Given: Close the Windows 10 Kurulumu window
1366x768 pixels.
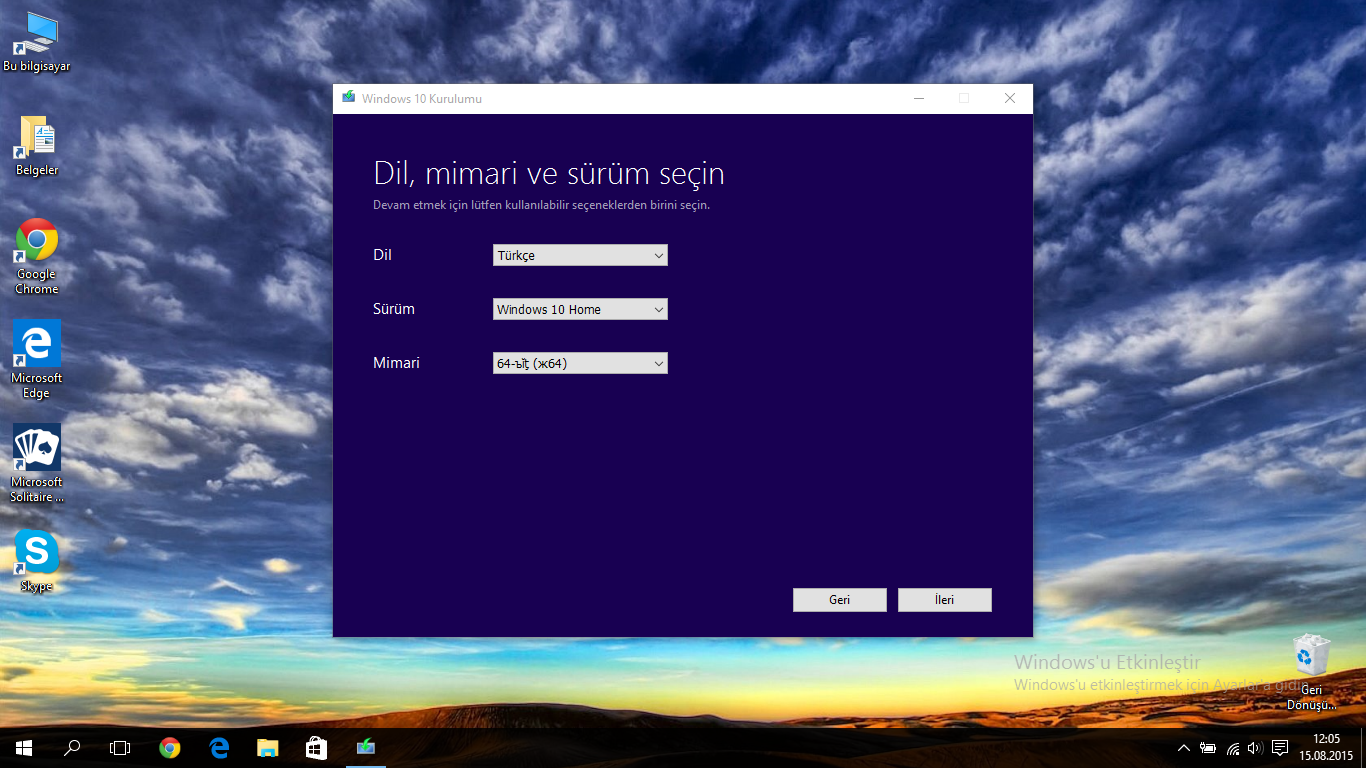Looking at the screenshot, I should (x=1010, y=98).
